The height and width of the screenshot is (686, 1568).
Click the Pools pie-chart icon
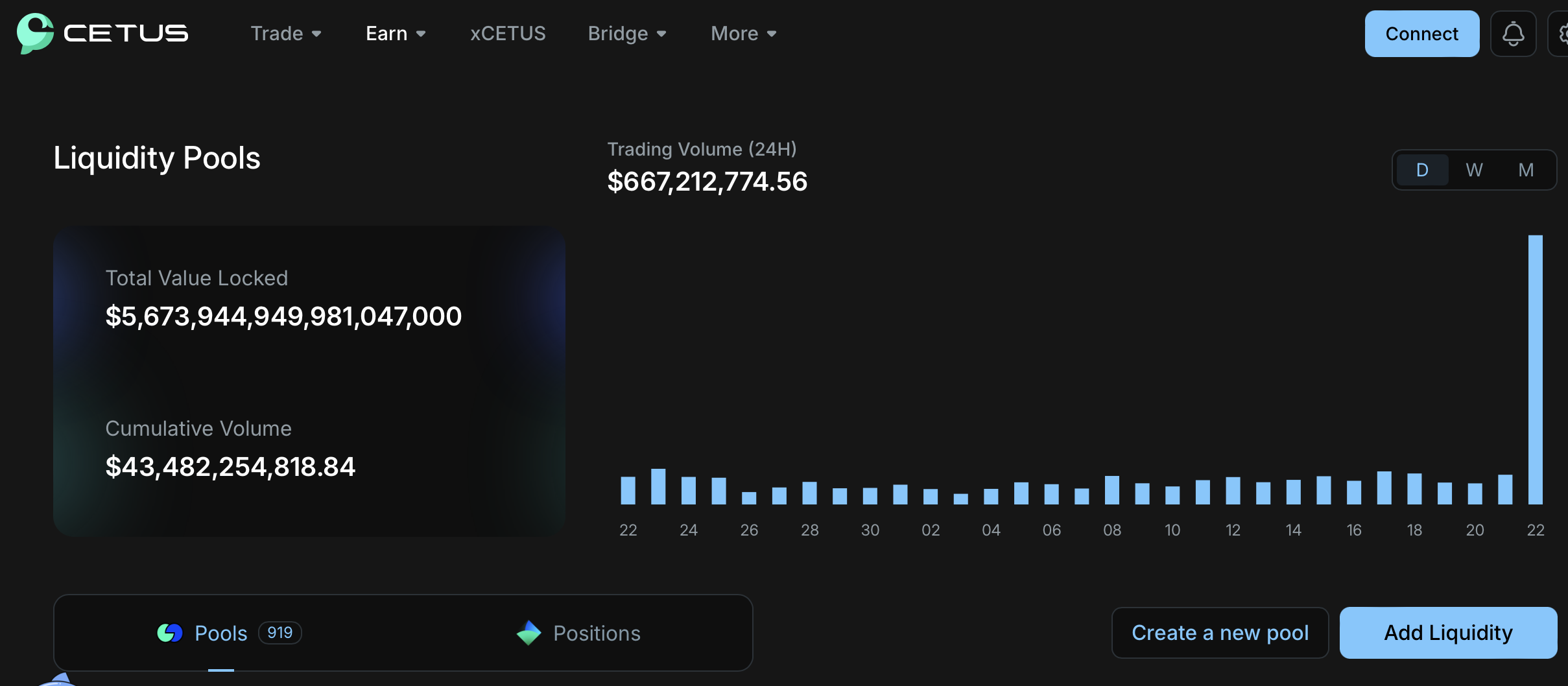(x=171, y=632)
